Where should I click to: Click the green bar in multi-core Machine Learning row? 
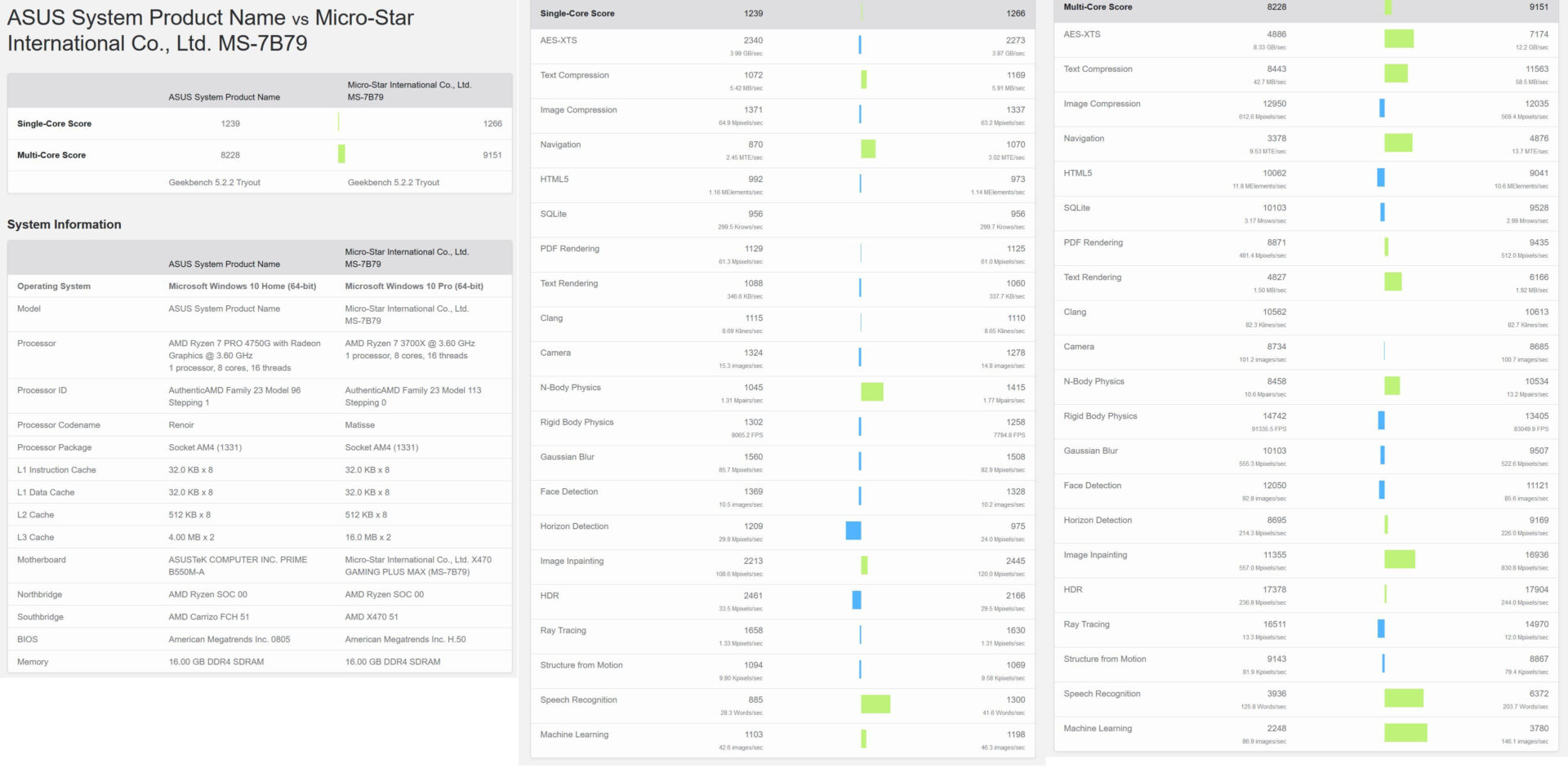pos(1405,732)
